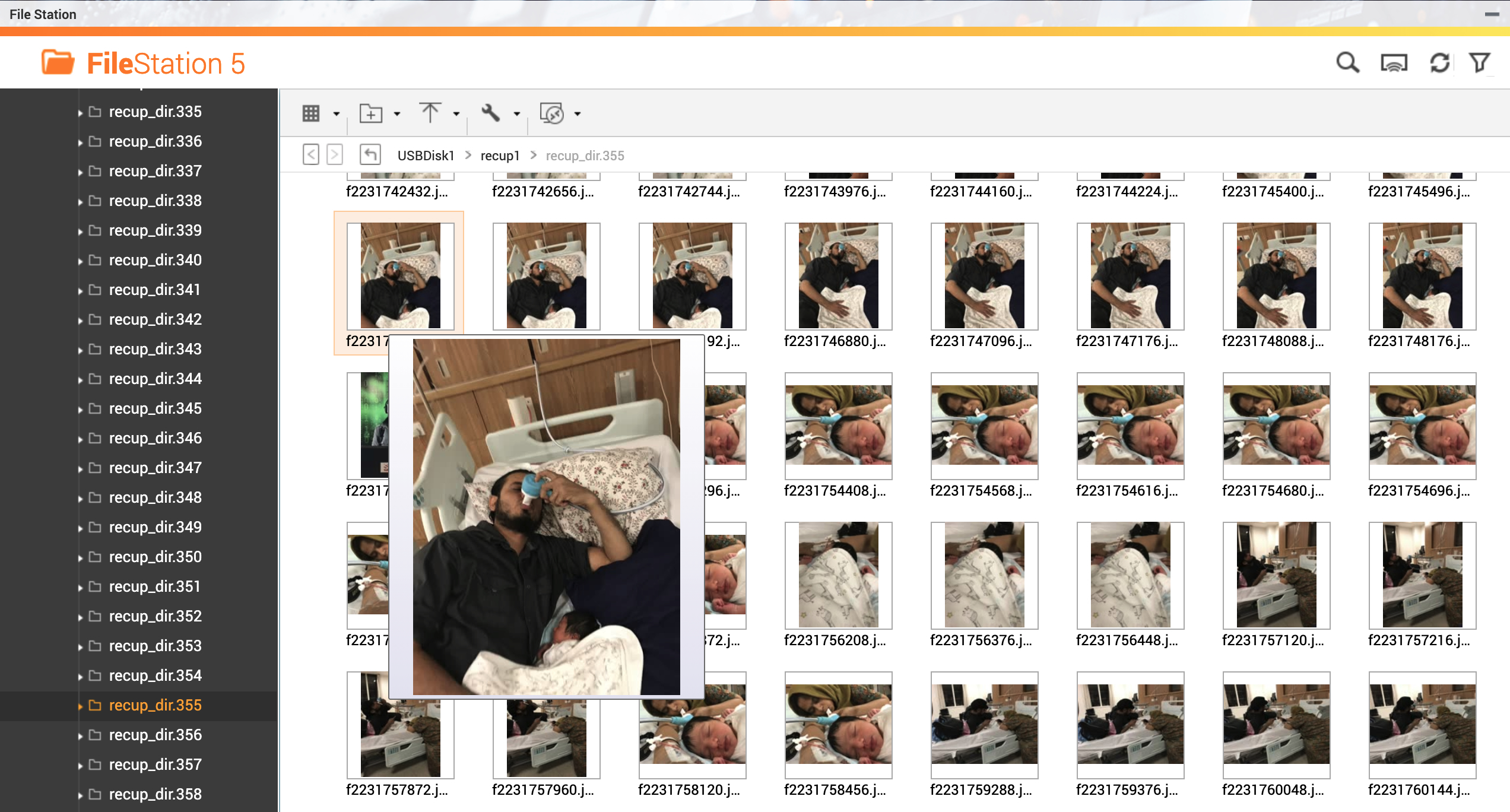Screen dimensions: 1510x812
Task: Select thumbnail f2231748176.j...
Action: [x=1422, y=276]
